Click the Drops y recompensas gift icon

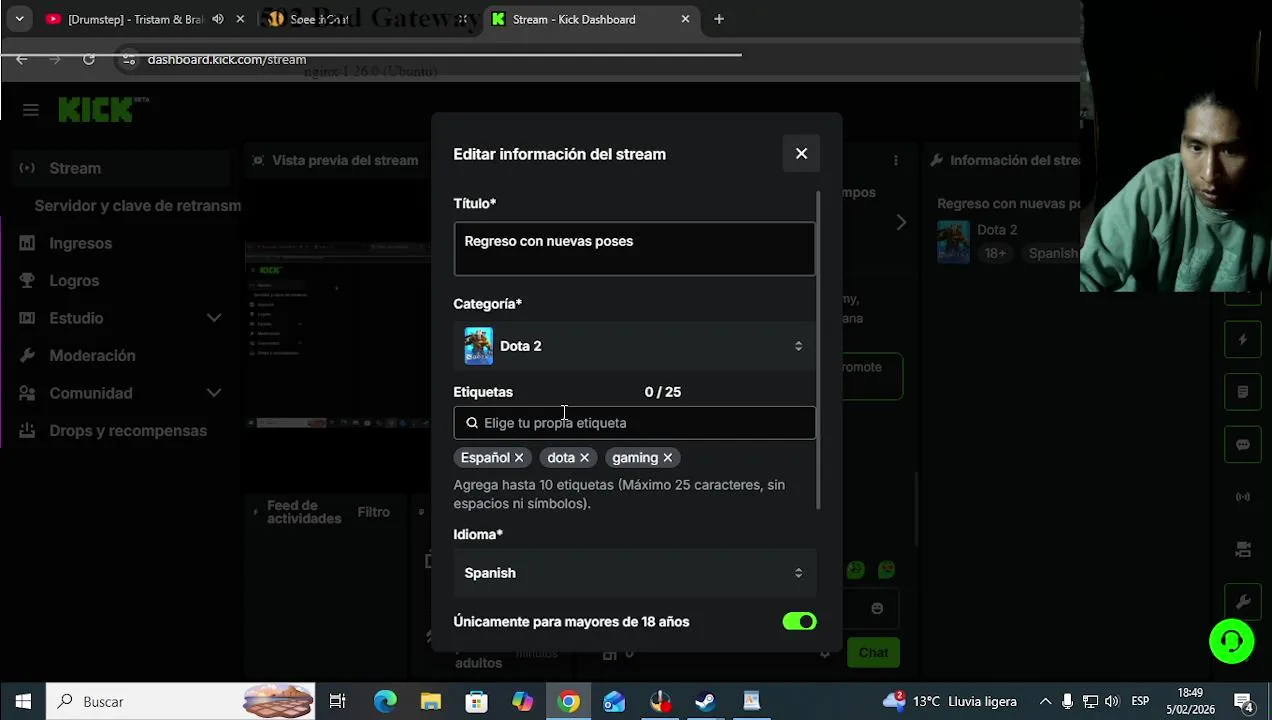[x=27, y=431]
